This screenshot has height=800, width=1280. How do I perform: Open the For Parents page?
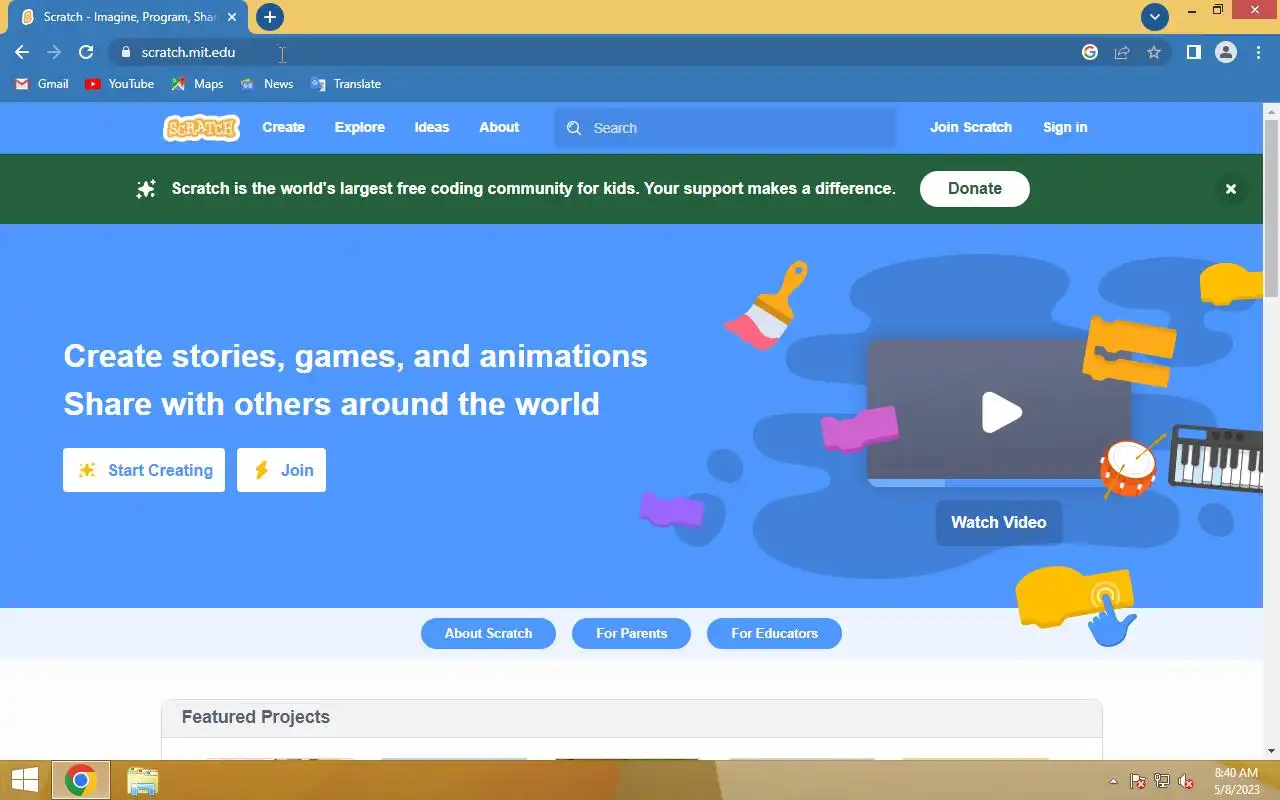click(x=631, y=633)
